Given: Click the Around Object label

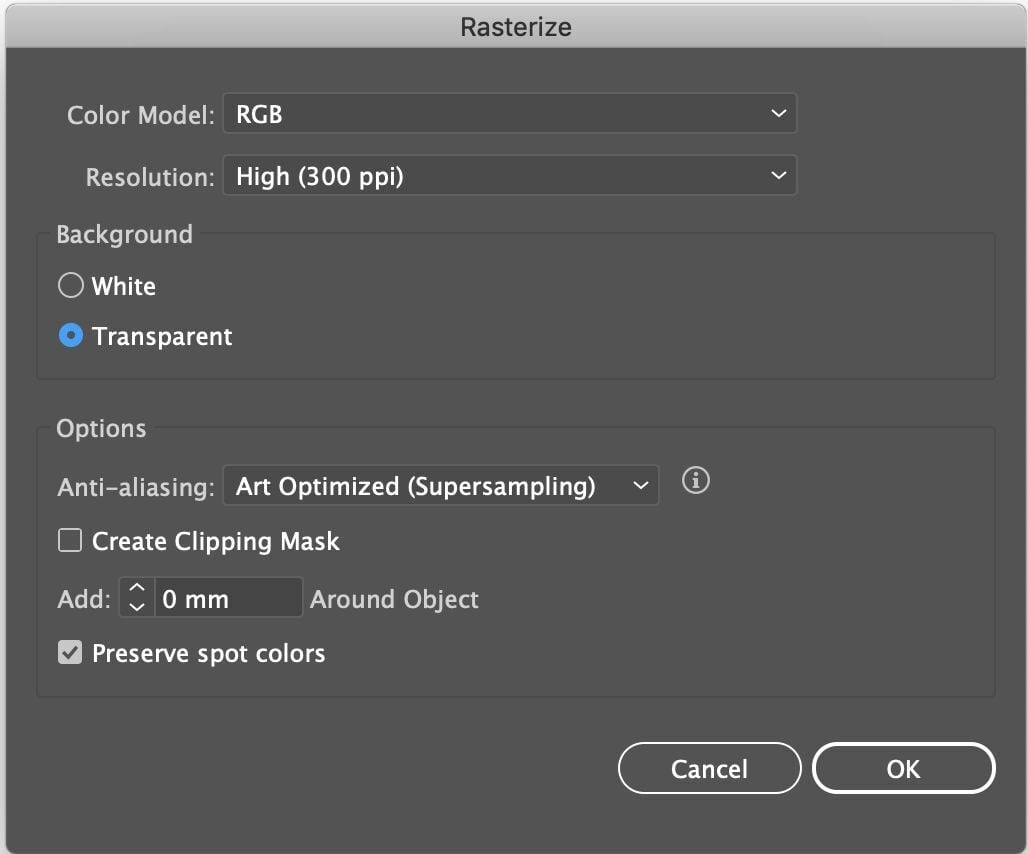Looking at the screenshot, I should 394,599.
